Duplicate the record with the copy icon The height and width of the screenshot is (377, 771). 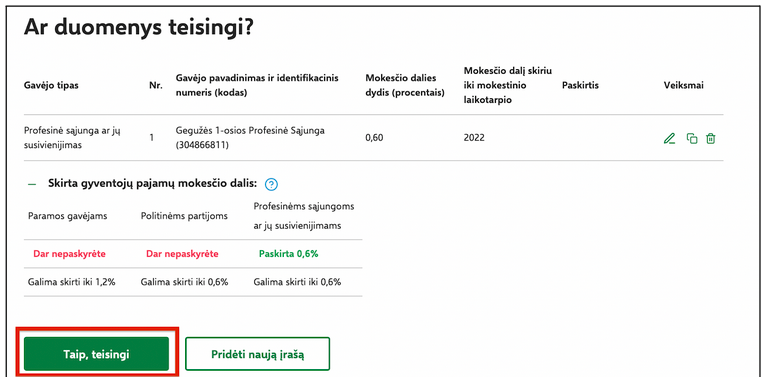(692, 139)
